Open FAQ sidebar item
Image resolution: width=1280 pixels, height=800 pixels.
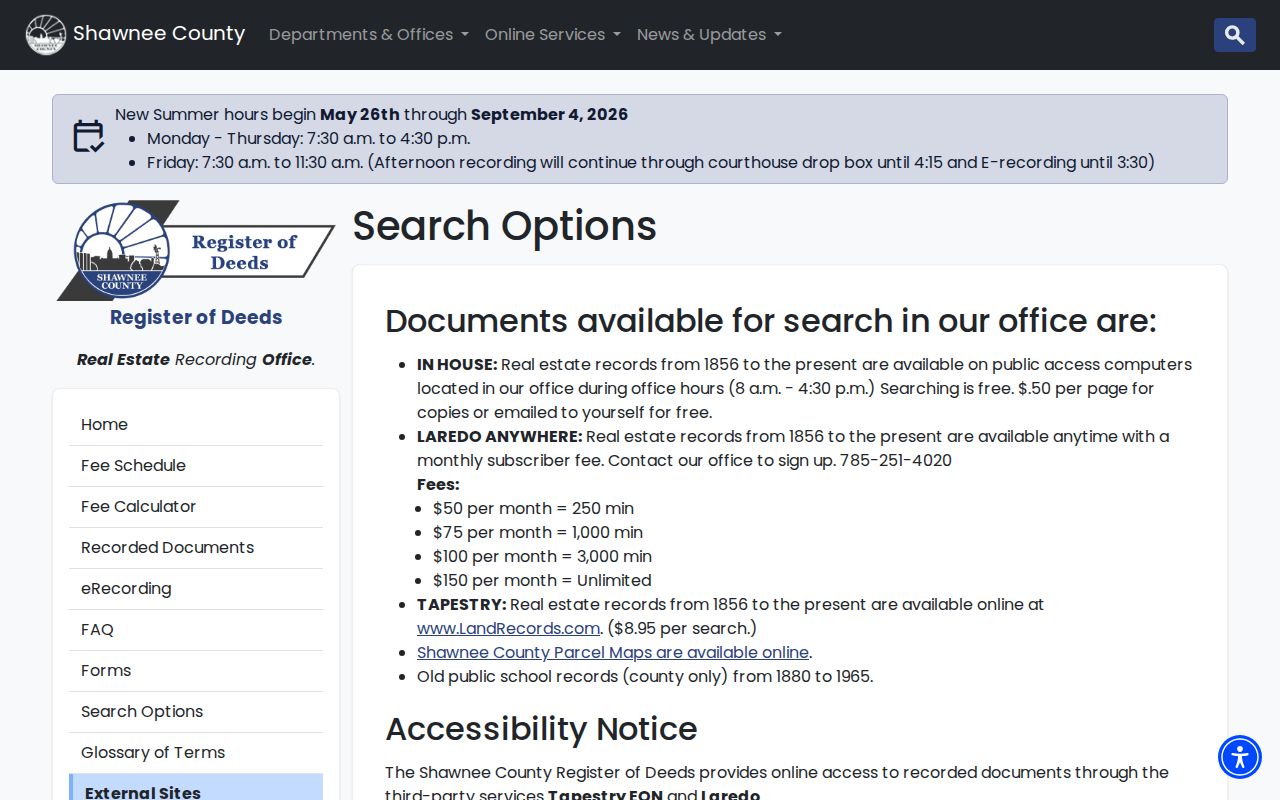[x=196, y=630]
